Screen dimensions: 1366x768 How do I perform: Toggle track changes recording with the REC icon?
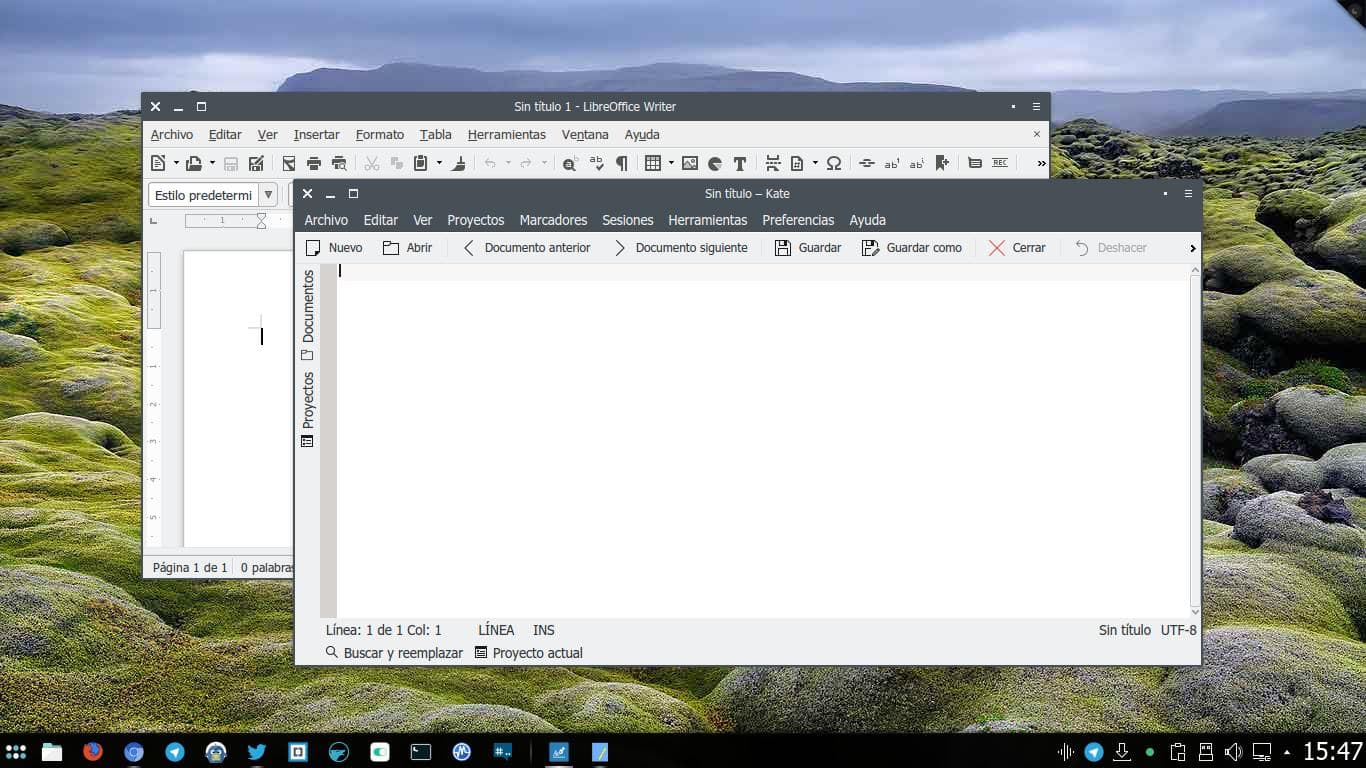point(999,163)
